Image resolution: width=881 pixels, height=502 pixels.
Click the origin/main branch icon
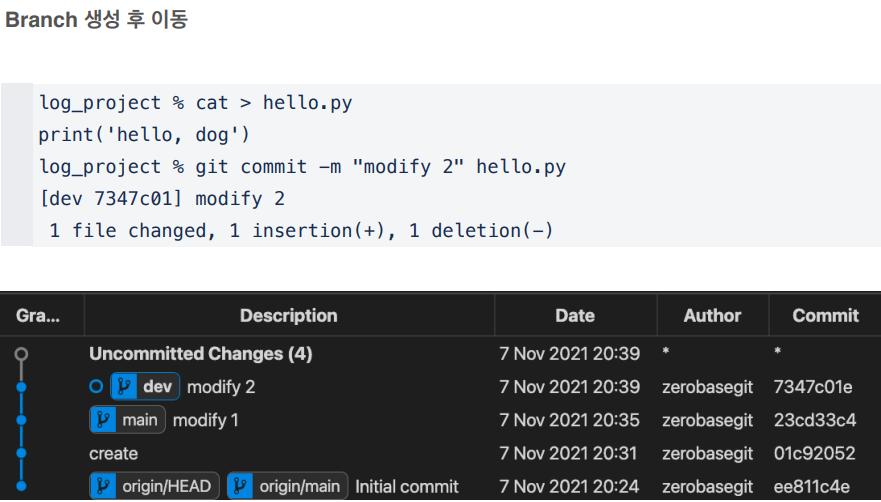click(x=240, y=486)
